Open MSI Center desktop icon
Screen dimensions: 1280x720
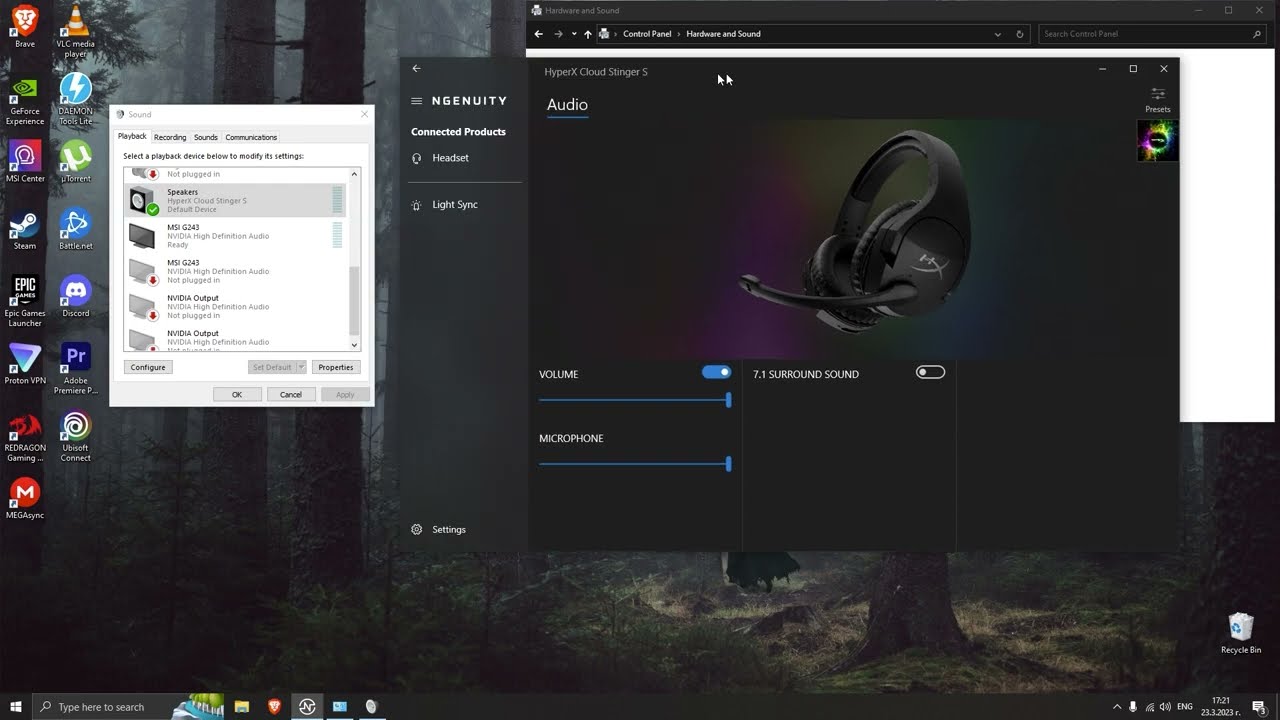pos(25,162)
